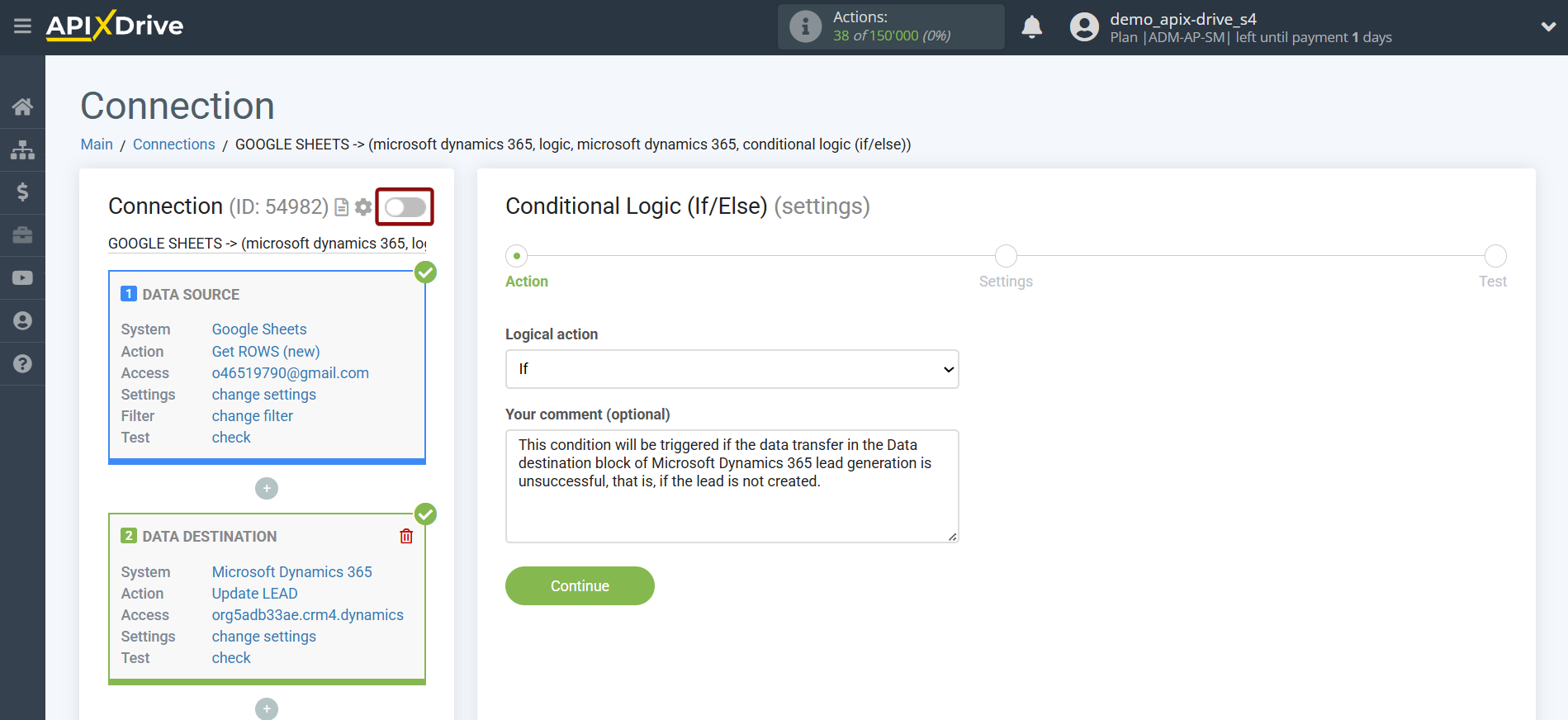
Task: Open the Actions info icon
Action: coord(805,26)
